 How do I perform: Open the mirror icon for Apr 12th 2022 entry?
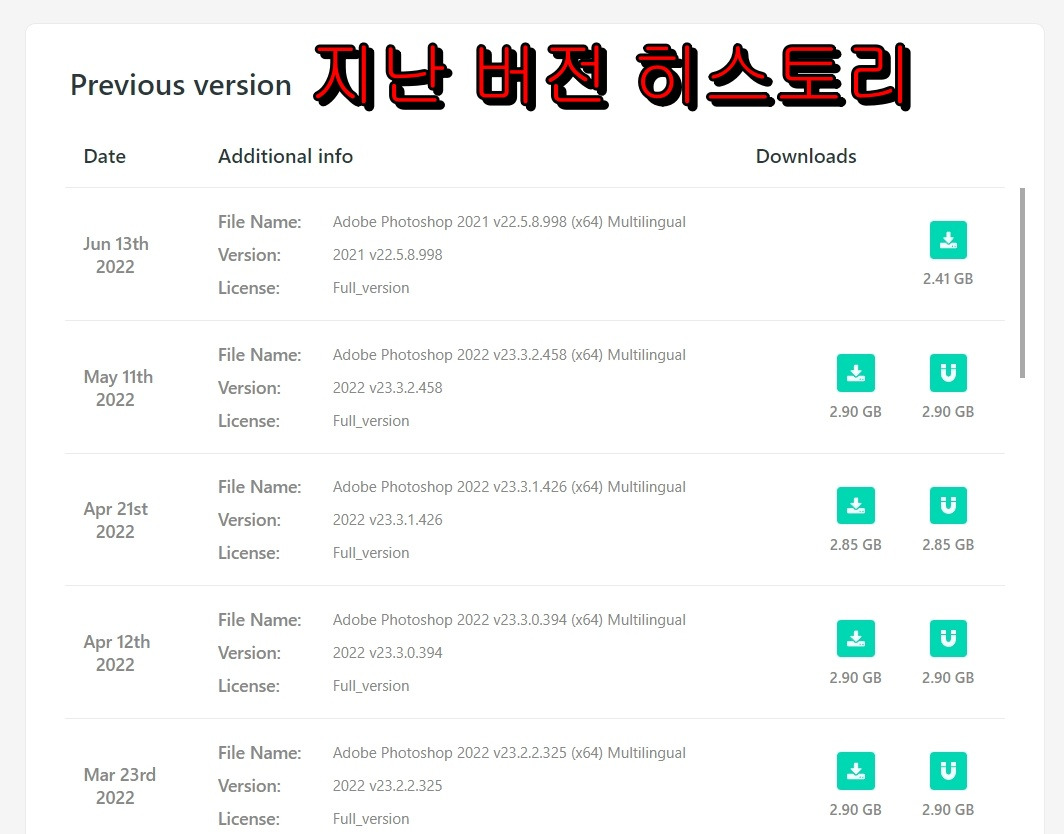coord(947,638)
